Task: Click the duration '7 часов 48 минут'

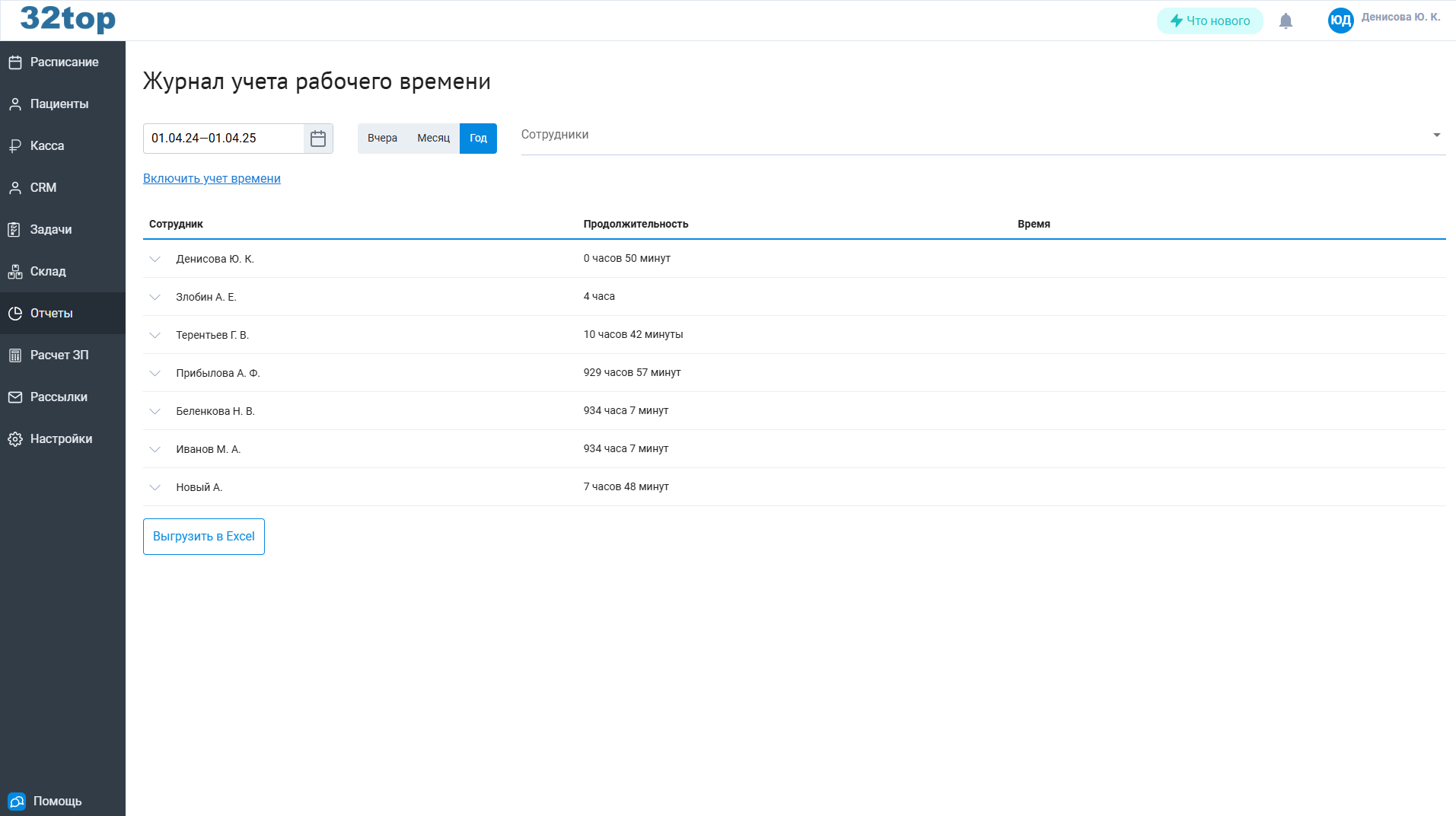Action: tap(626, 487)
